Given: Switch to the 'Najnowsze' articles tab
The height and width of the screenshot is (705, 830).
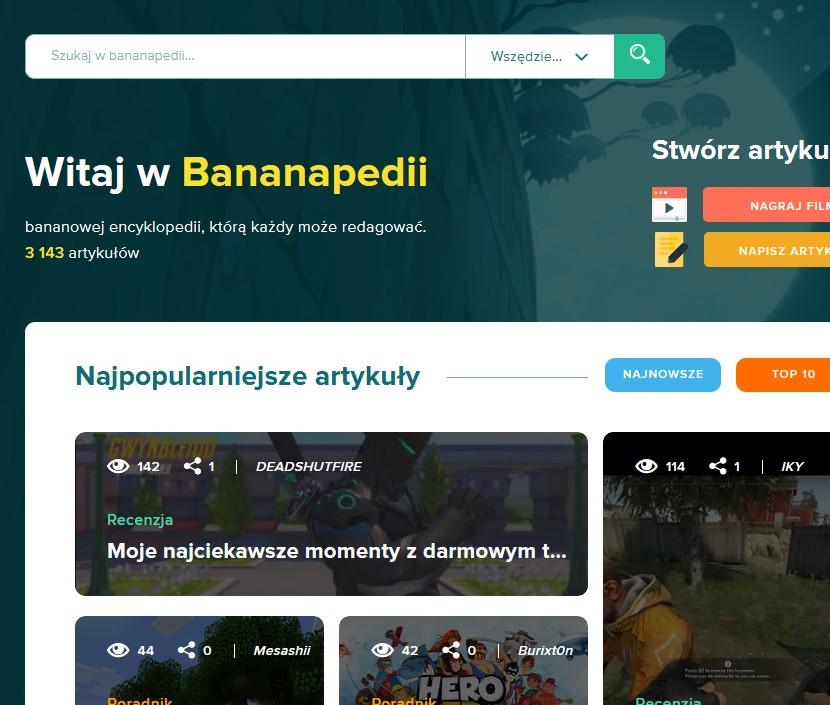Looking at the screenshot, I should [x=663, y=375].
